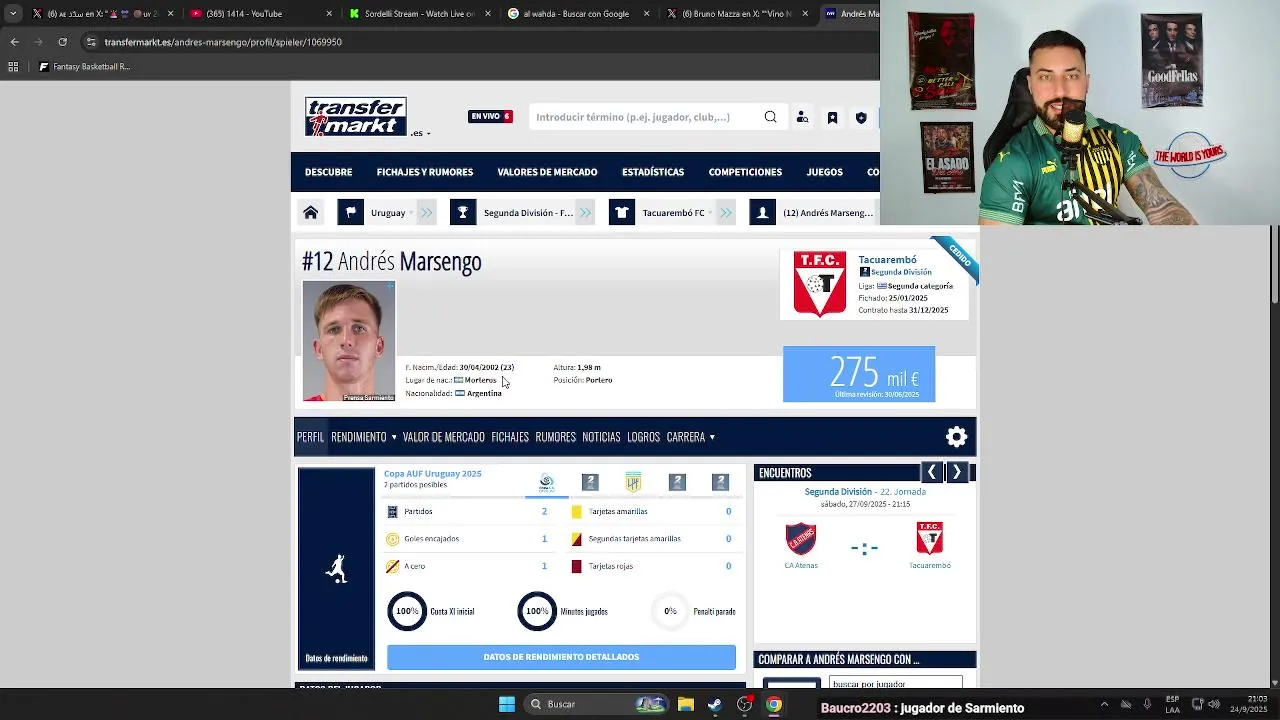Open the user account icon in header
The width and height of the screenshot is (1280, 720).
click(x=802, y=117)
